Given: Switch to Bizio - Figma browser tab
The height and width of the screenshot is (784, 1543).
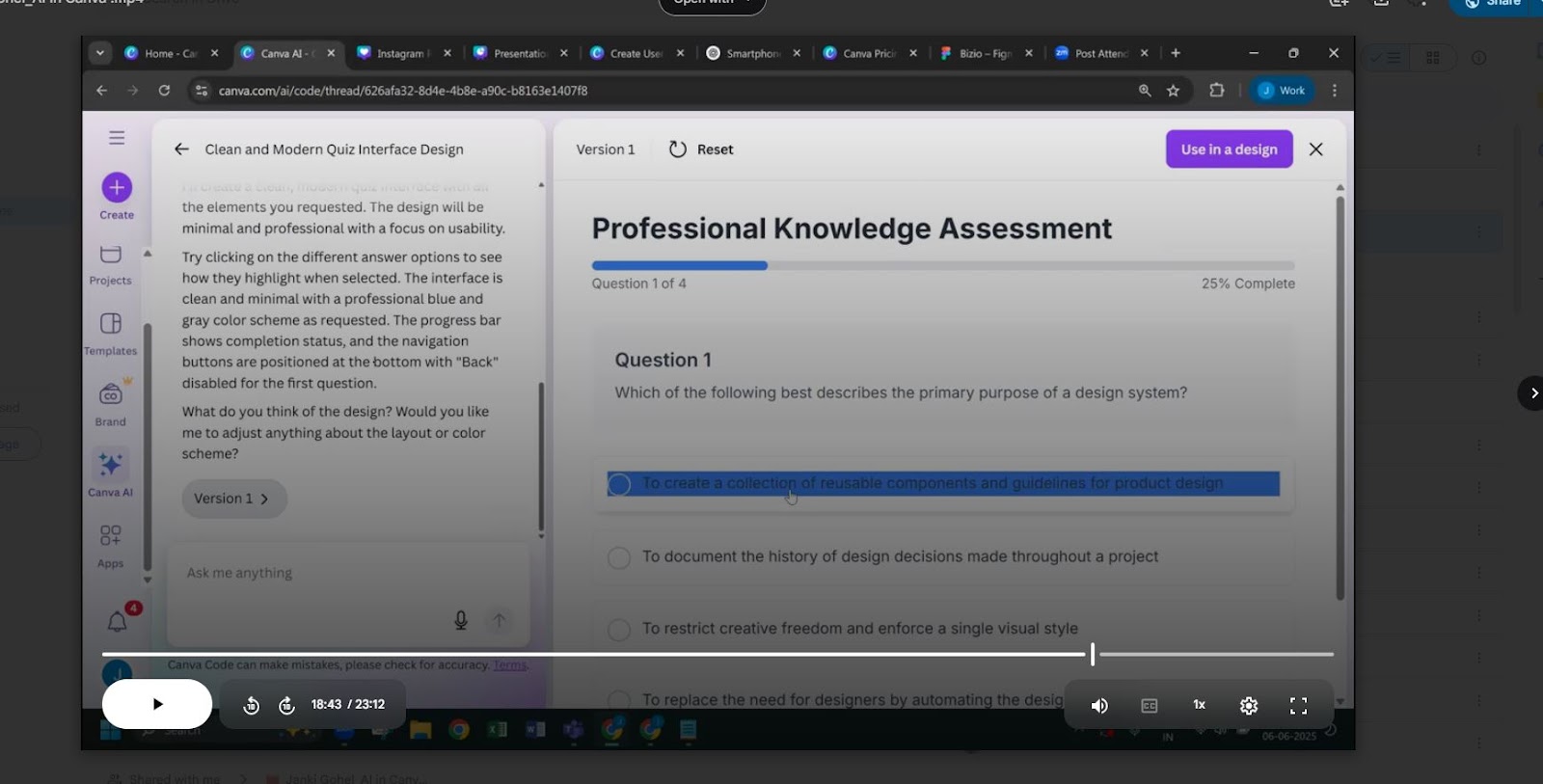Looking at the screenshot, I should (985, 53).
